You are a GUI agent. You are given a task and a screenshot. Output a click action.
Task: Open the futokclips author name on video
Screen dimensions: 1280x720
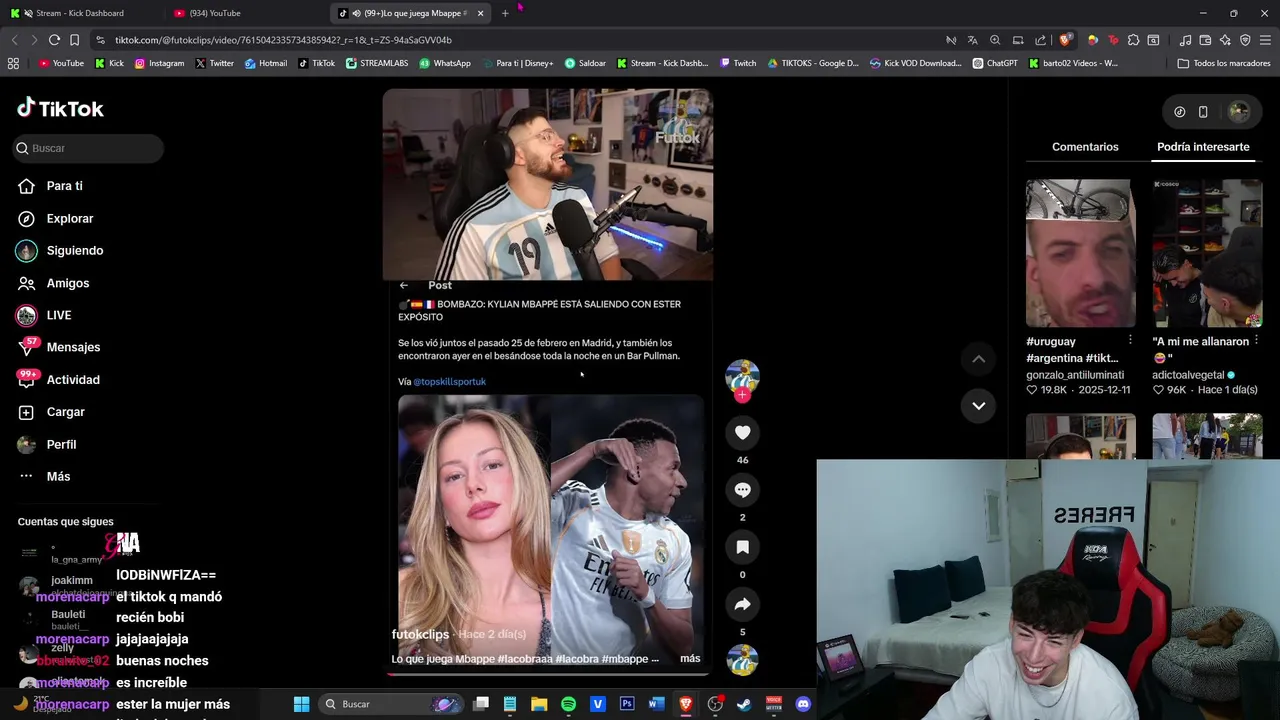tap(420, 634)
